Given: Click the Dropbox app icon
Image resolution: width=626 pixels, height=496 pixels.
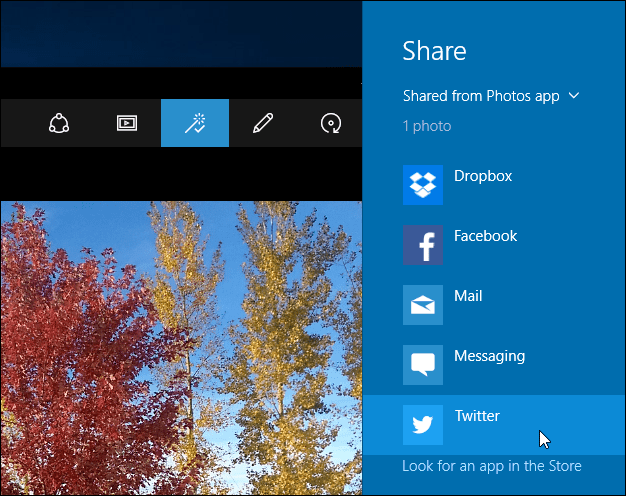Looking at the screenshot, I should [x=423, y=185].
